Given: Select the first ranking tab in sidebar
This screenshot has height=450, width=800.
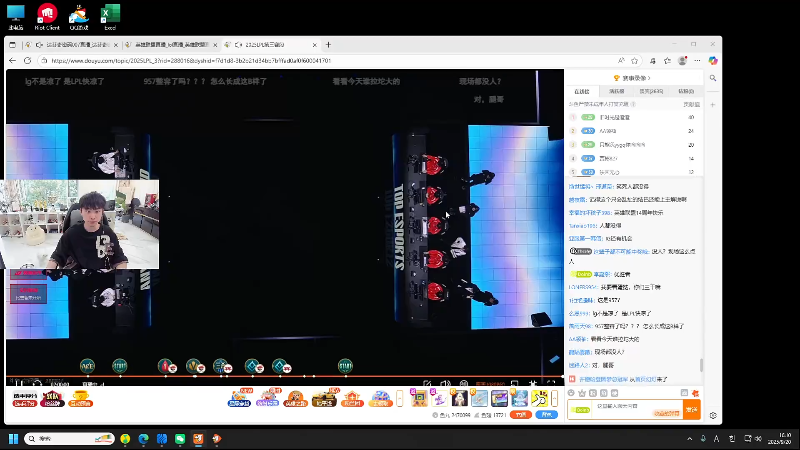Looking at the screenshot, I should (582, 91).
